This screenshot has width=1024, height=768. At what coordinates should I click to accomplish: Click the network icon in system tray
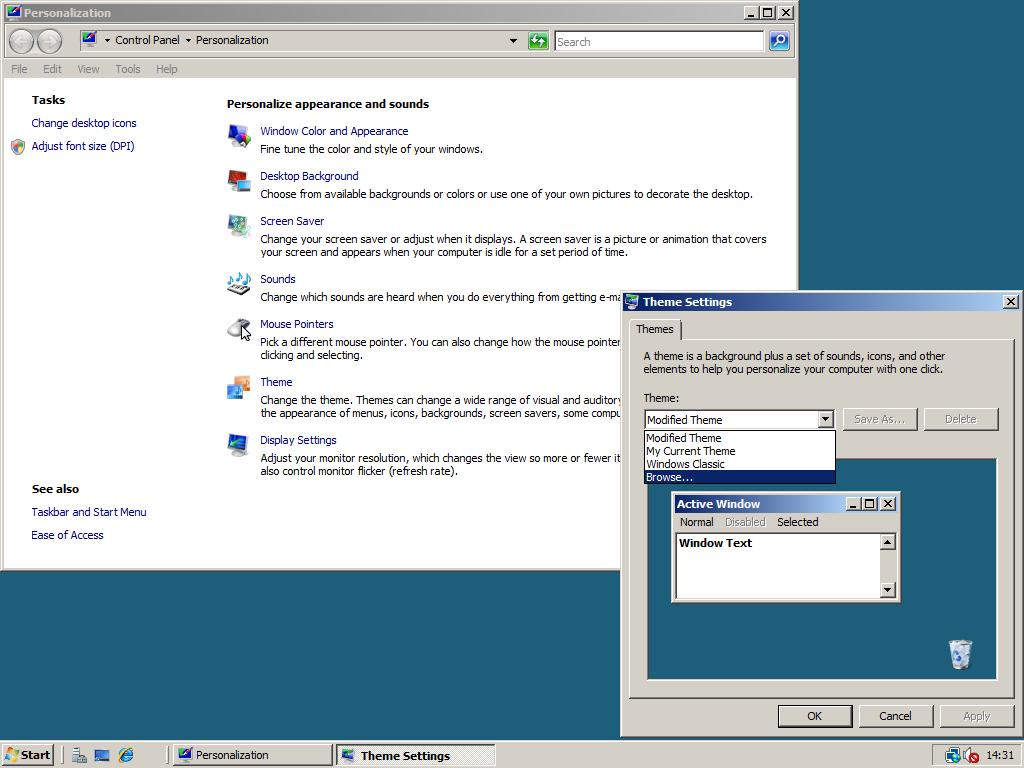point(953,755)
